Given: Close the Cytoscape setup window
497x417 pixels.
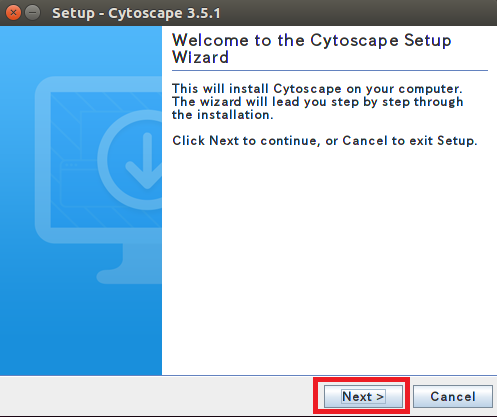Looking at the screenshot, I should 13,13.
